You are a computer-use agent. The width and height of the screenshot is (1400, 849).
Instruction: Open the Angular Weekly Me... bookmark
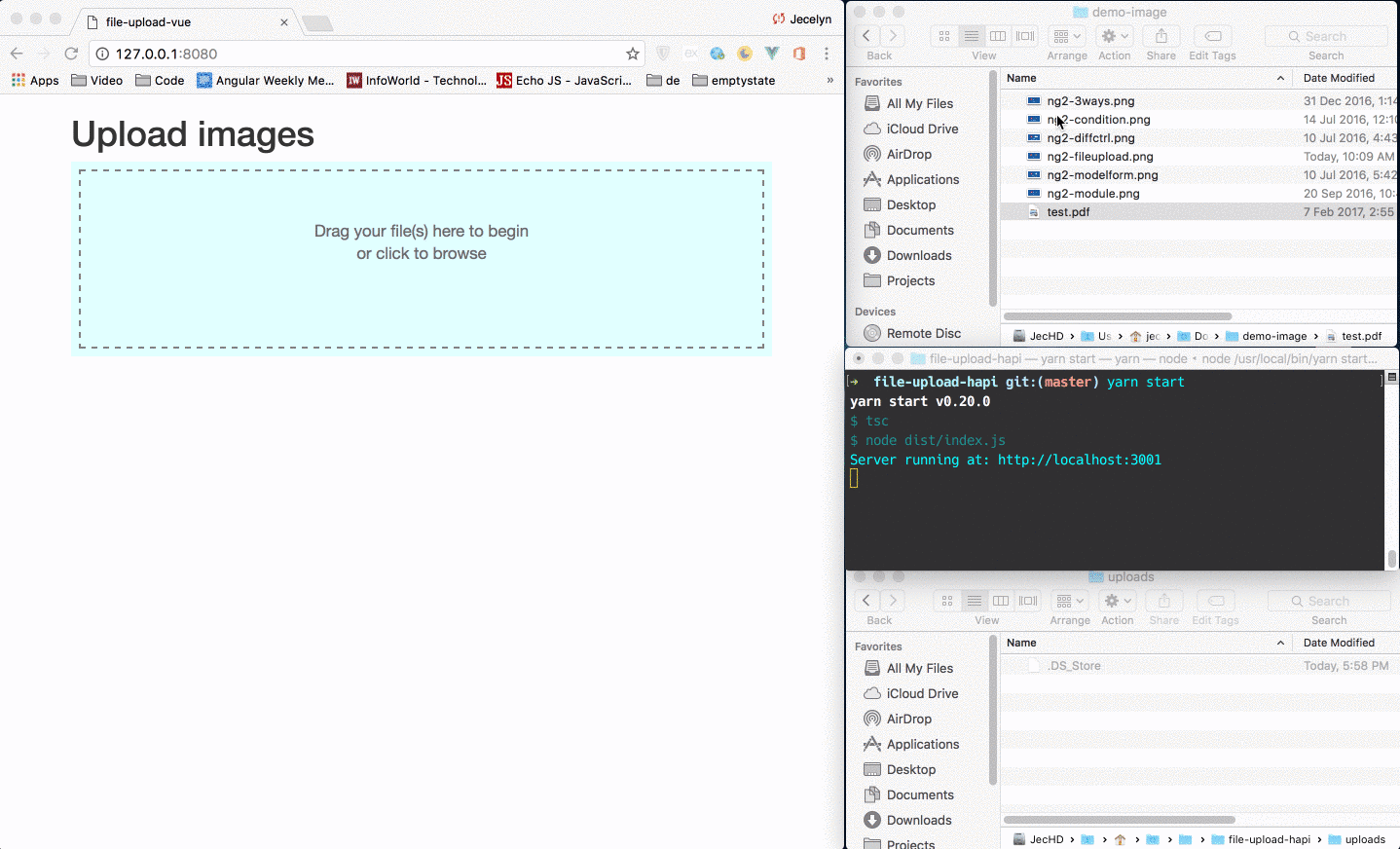click(x=266, y=81)
